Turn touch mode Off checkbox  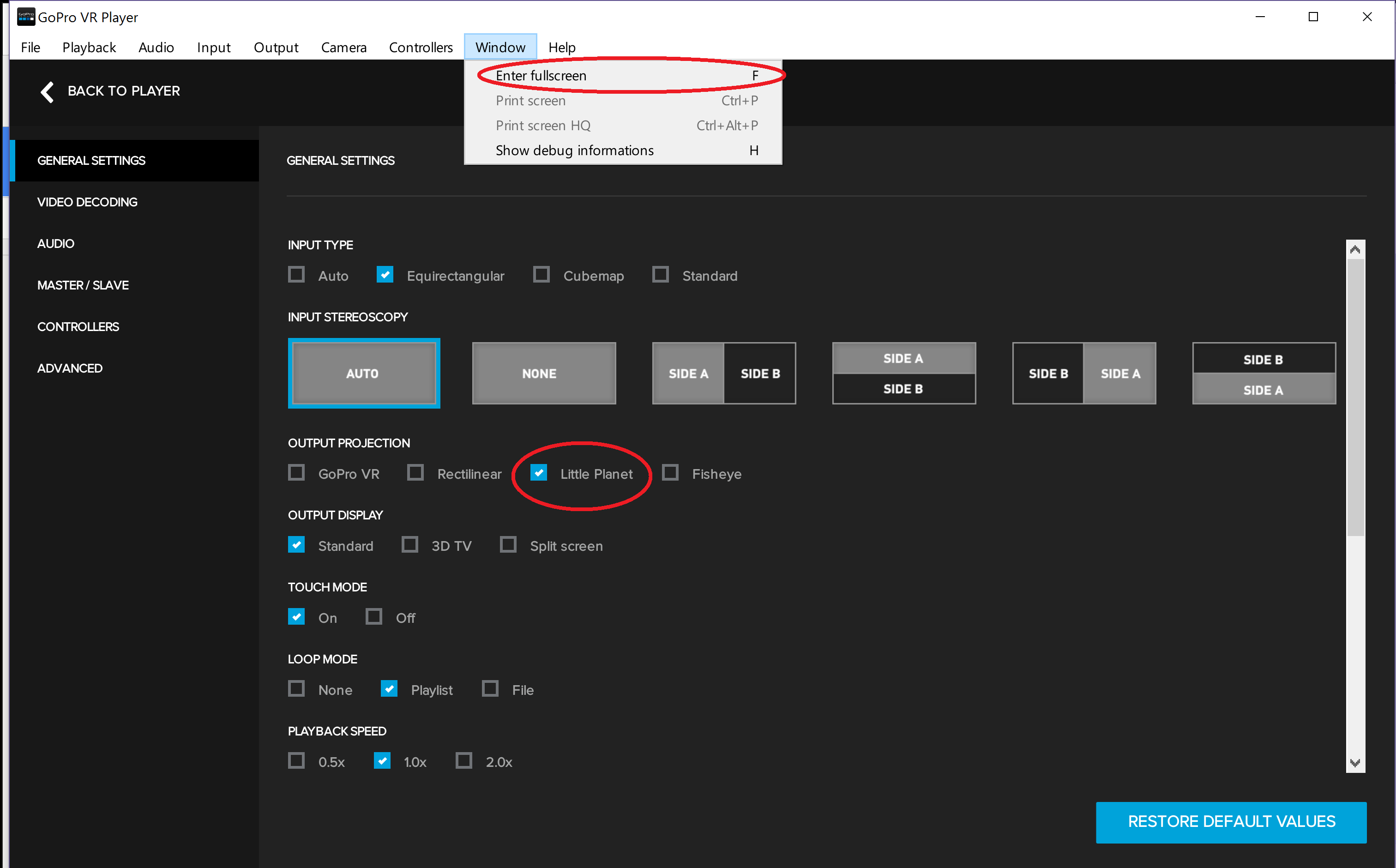(374, 617)
